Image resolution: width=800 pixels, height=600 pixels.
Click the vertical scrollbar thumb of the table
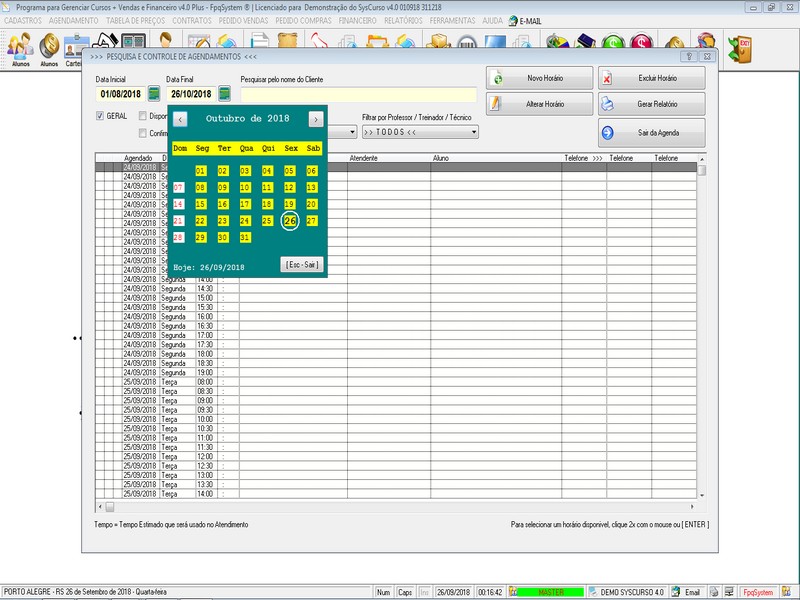[x=702, y=170]
